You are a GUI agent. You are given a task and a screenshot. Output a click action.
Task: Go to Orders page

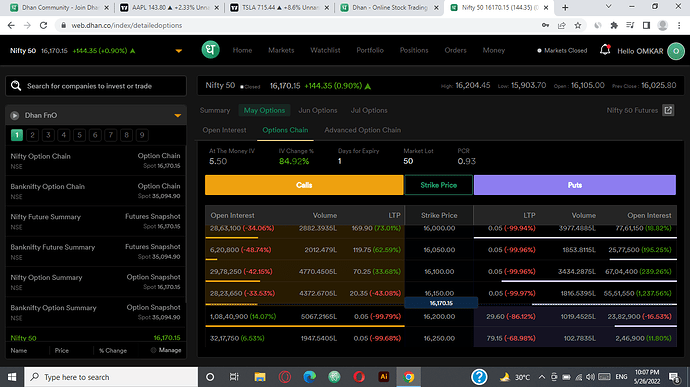coord(455,51)
